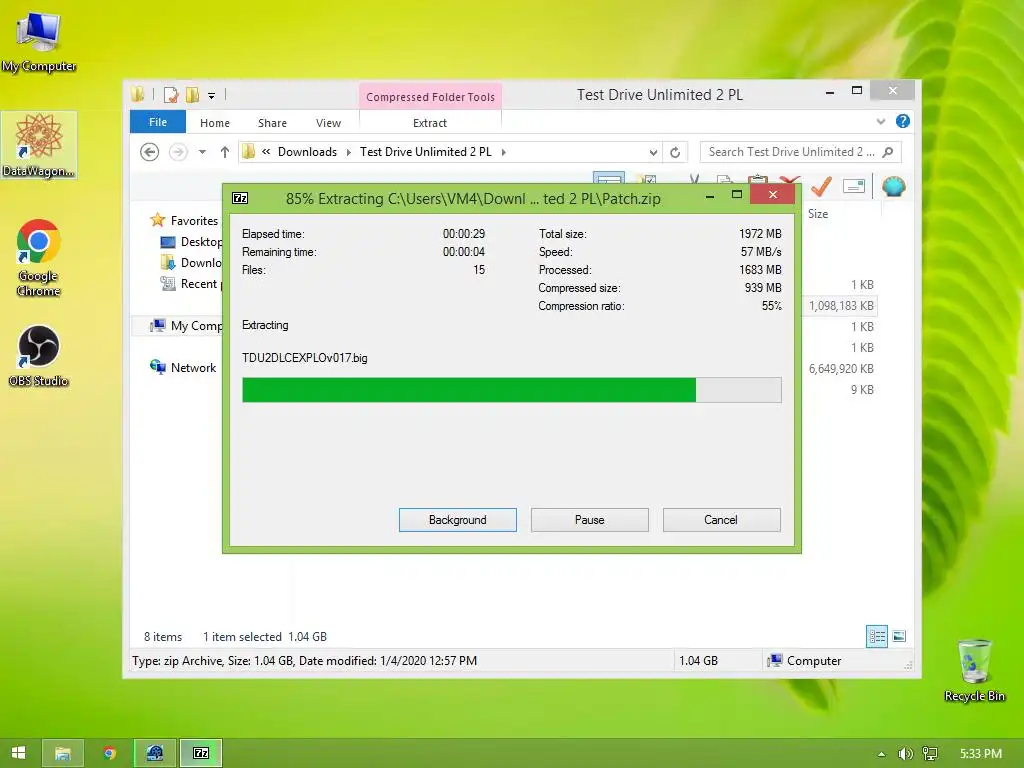Select the file row sized 1,098,183 KB
Image resolution: width=1024 pixels, height=768 pixels.
point(840,306)
